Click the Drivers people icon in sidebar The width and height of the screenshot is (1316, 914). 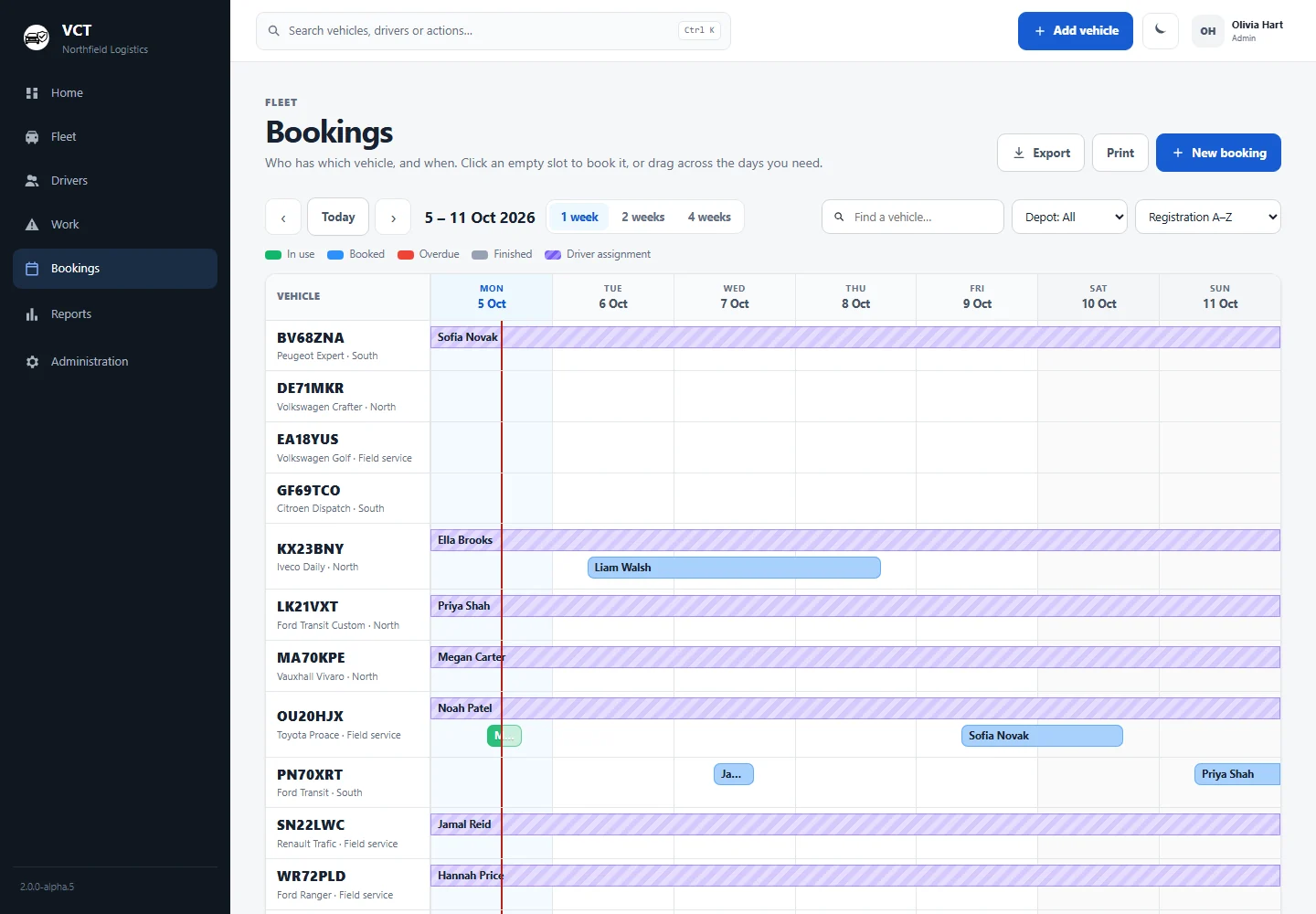32,181
